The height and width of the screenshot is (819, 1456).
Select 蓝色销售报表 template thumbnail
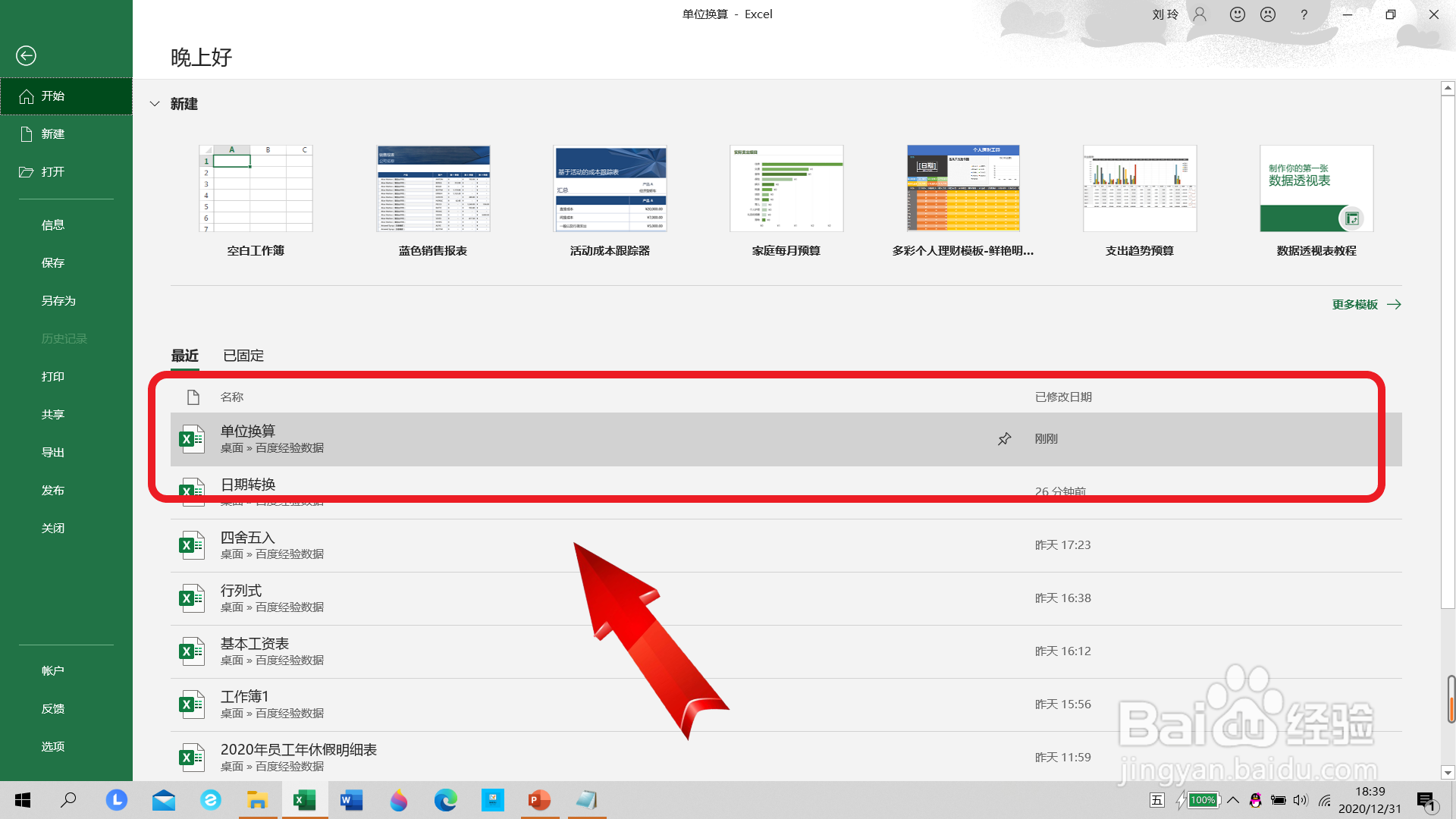[433, 189]
